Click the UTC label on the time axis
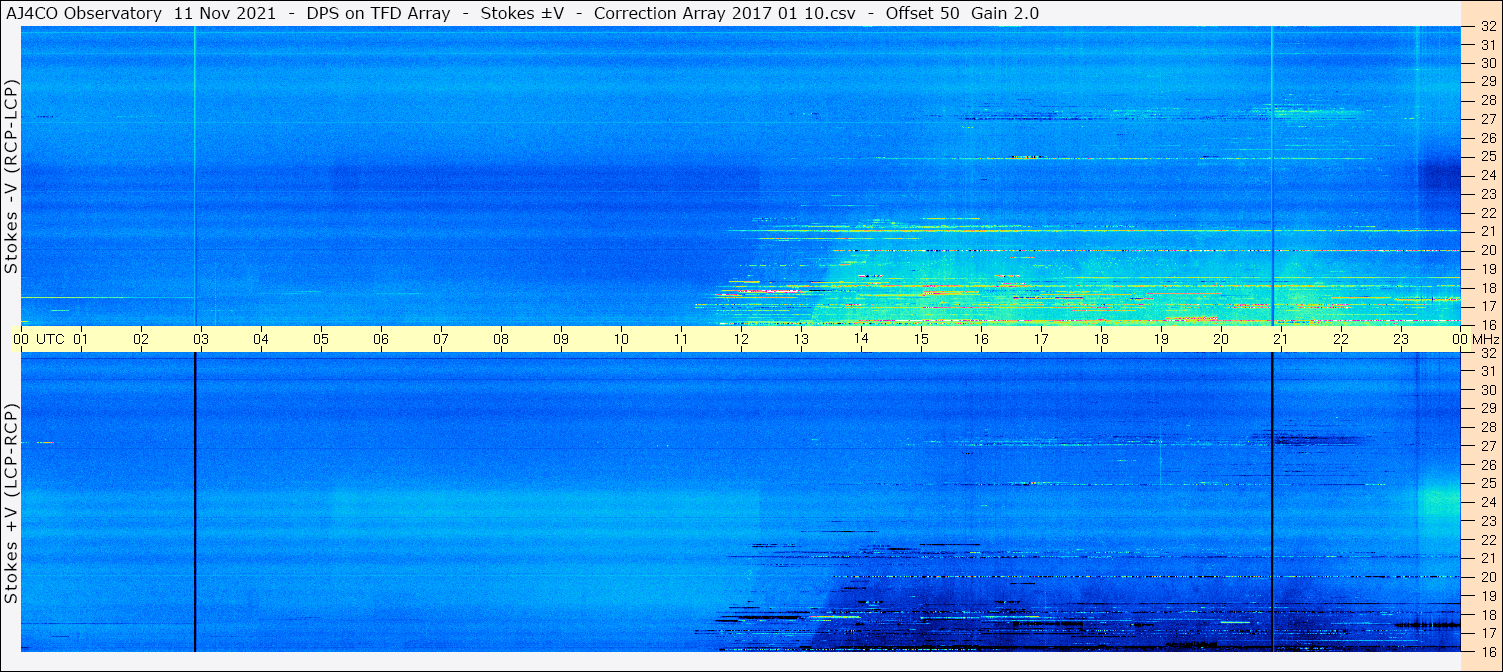 click(51, 339)
